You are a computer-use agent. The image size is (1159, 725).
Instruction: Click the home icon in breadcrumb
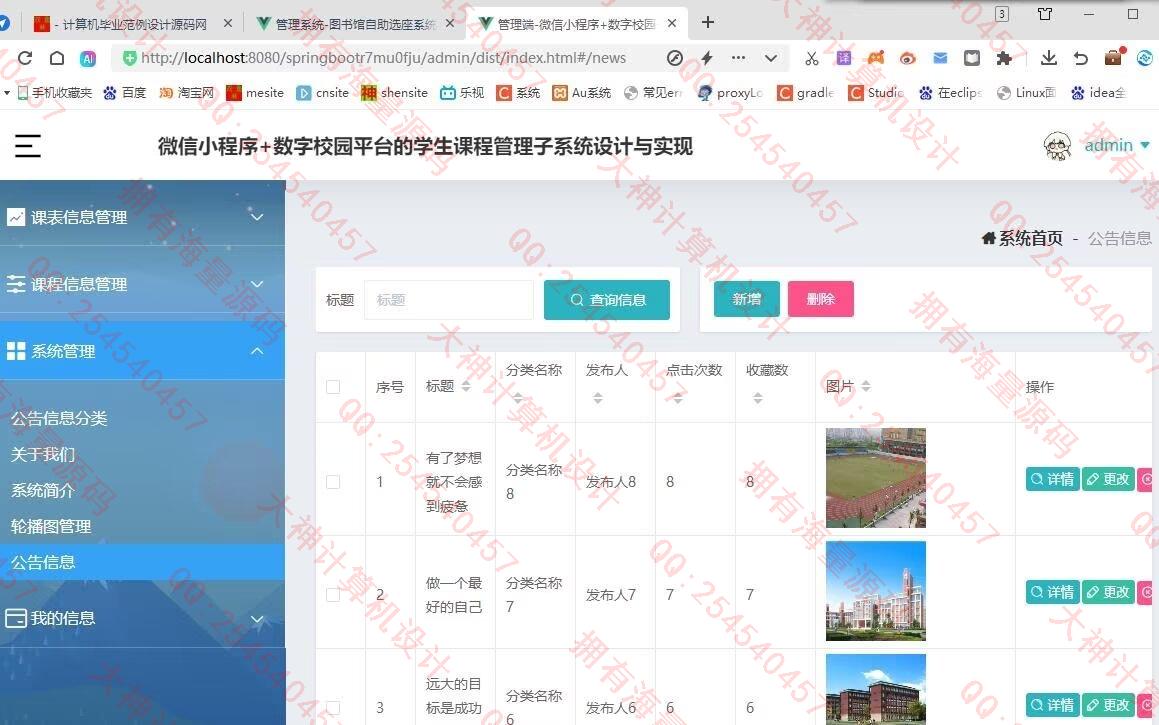(988, 238)
